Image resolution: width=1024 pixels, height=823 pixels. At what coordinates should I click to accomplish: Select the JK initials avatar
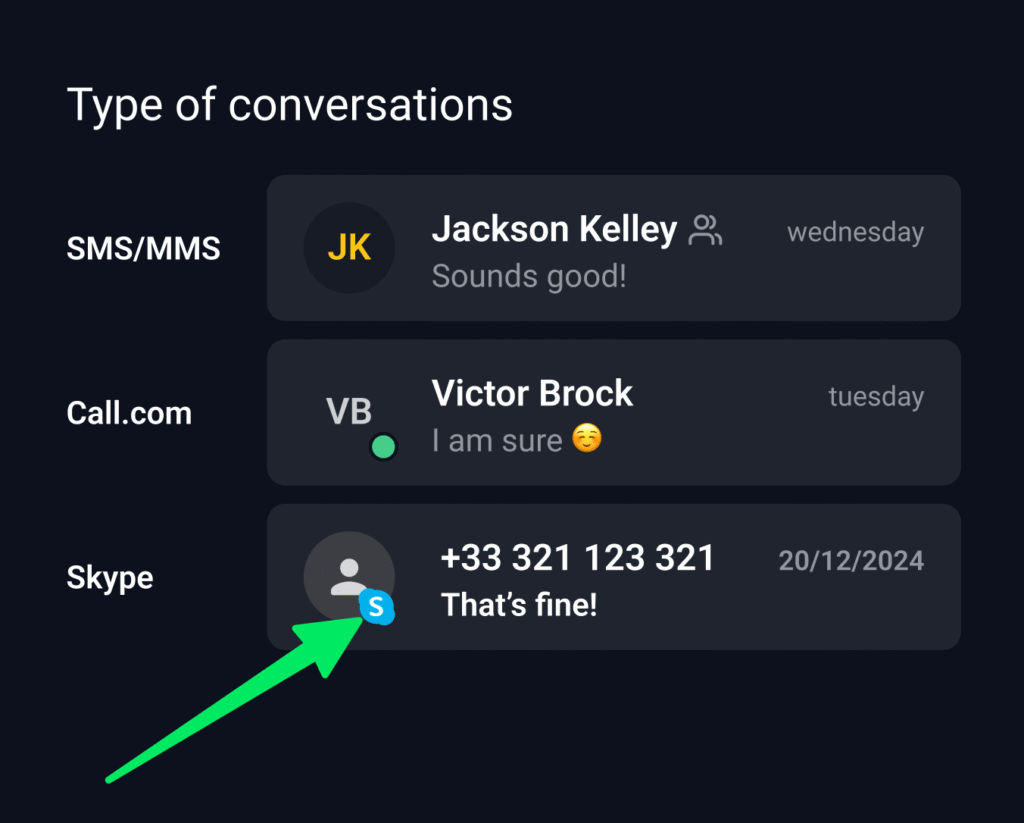coord(349,248)
